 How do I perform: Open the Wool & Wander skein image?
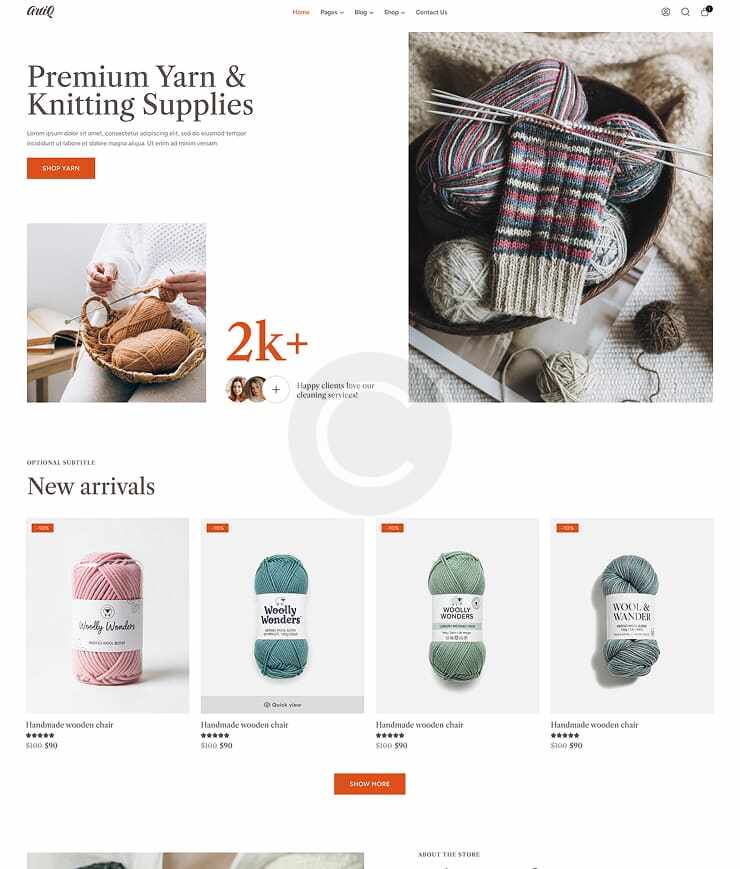coord(632,616)
